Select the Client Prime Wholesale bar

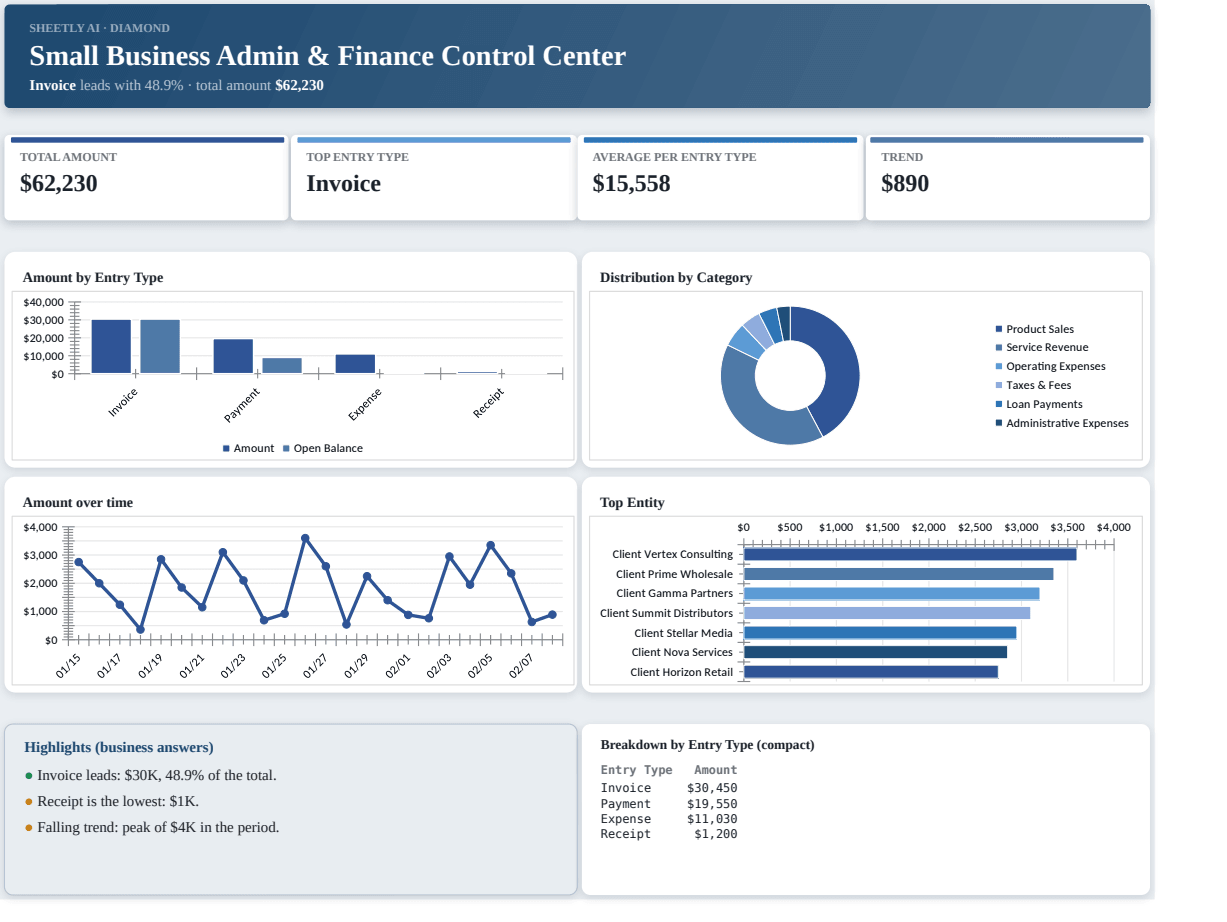899,574
